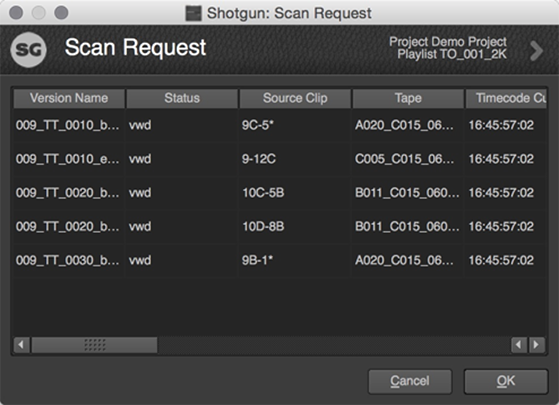
Task: Cancel the scan request
Action: [410, 381]
